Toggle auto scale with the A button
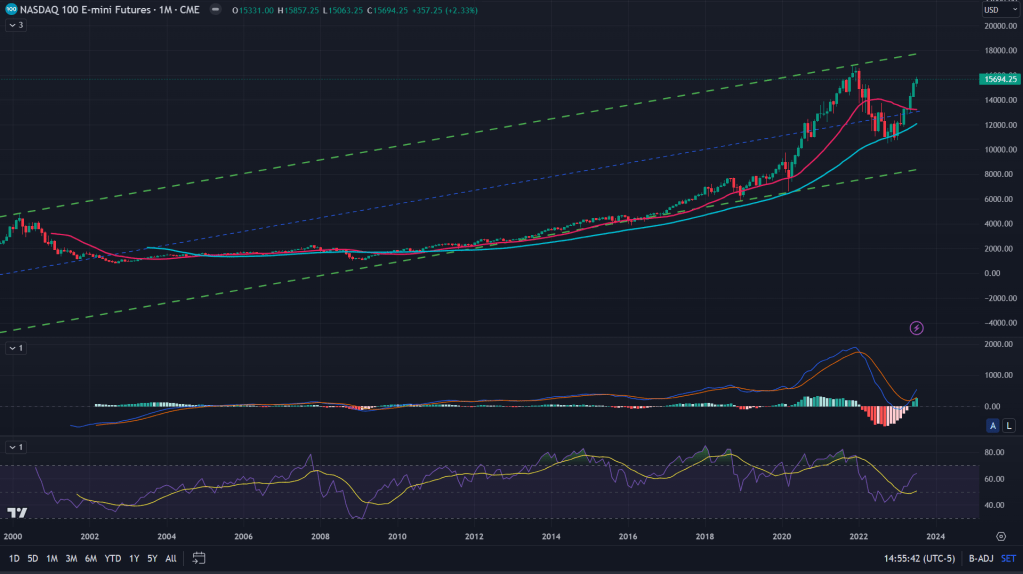Image resolution: width=1023 pixels, height=574 pixels. coord(993,426)
